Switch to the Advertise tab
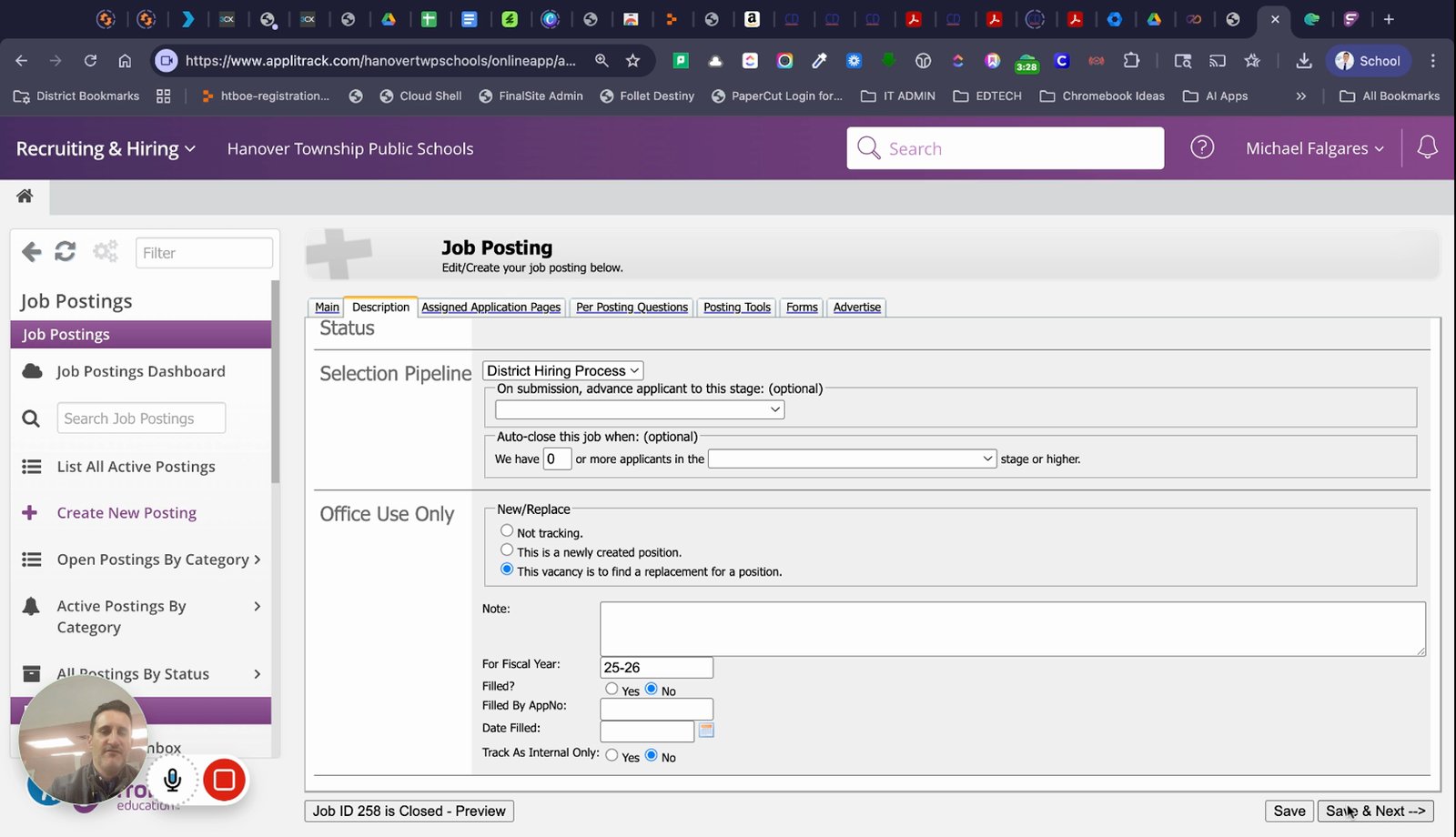This screenshot has width=1456, height=837. (857, 308)
